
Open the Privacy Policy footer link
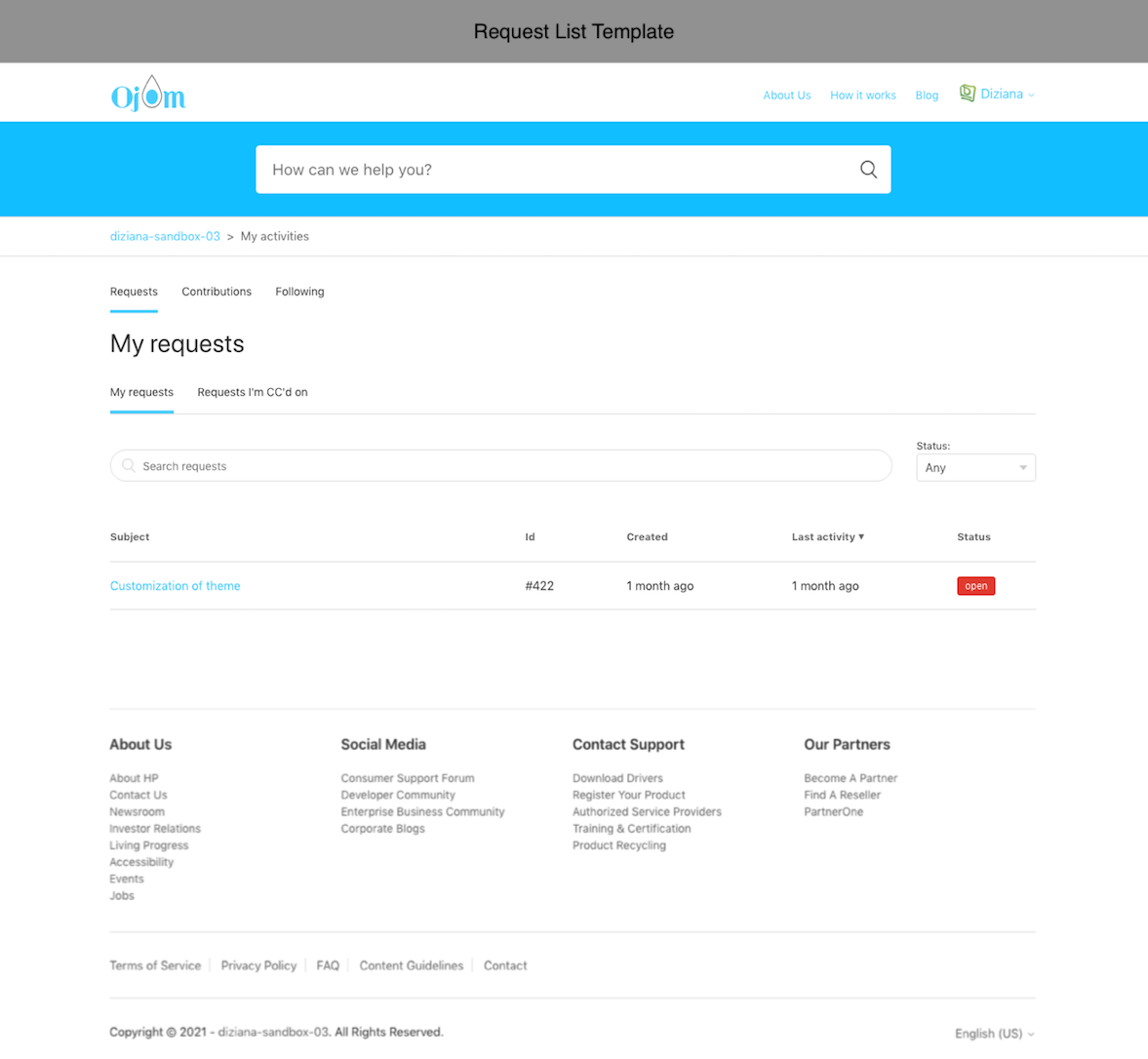point(258,965)
